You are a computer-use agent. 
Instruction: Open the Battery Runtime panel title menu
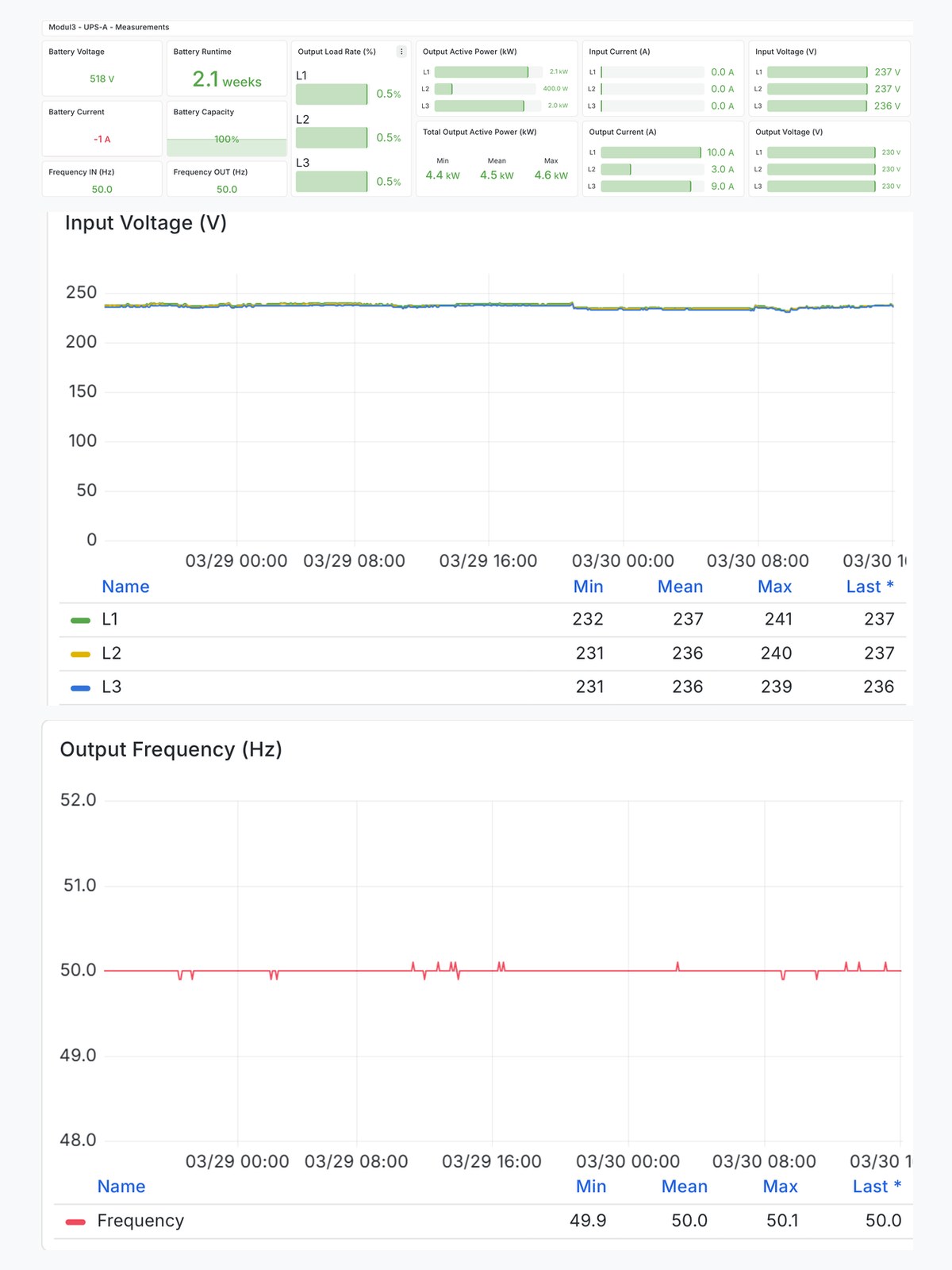point(202,52)
